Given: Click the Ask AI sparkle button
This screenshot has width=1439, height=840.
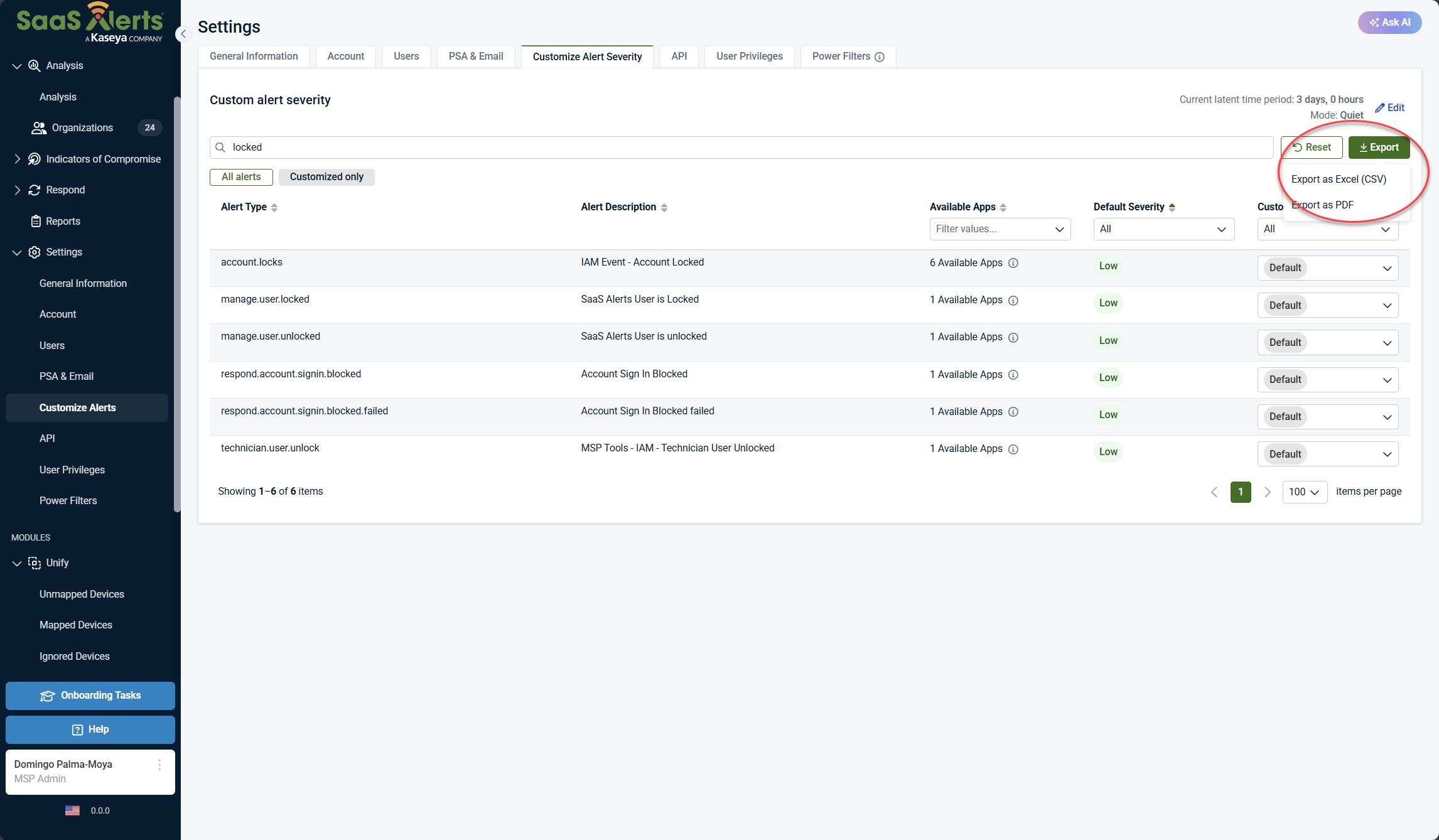Looking at the screenshot, I should click(x=1389, y=23).
